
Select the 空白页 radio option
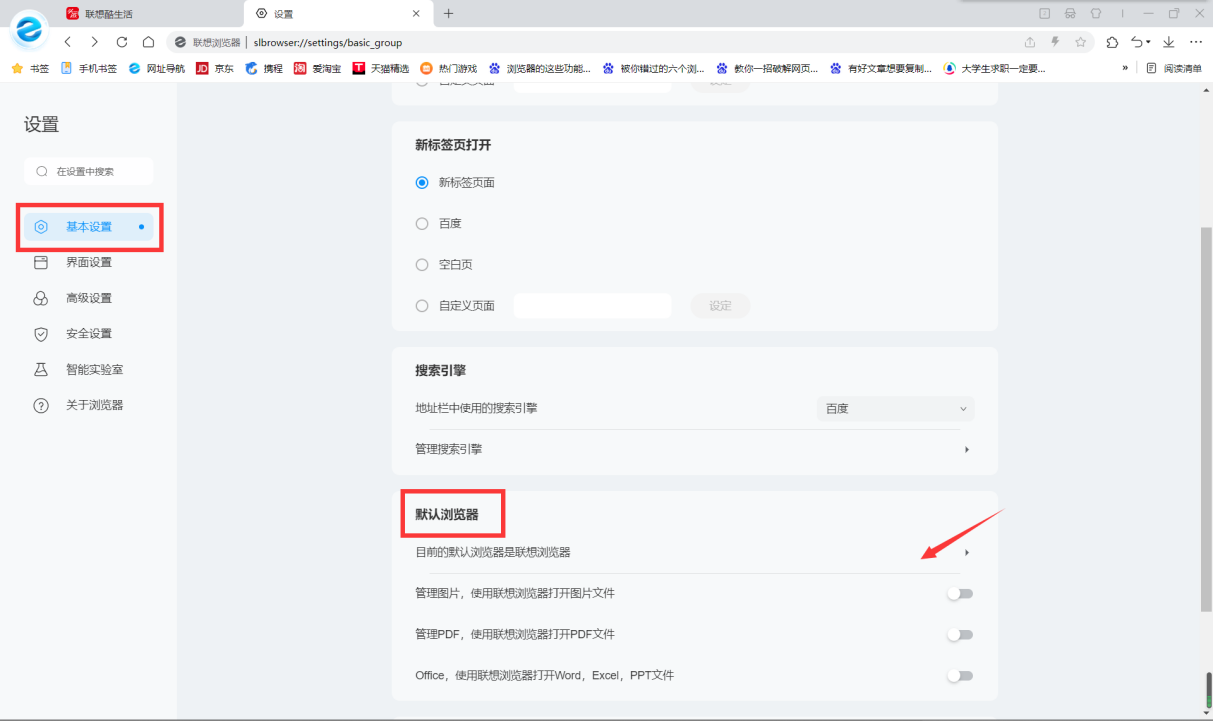pos(422,265)
